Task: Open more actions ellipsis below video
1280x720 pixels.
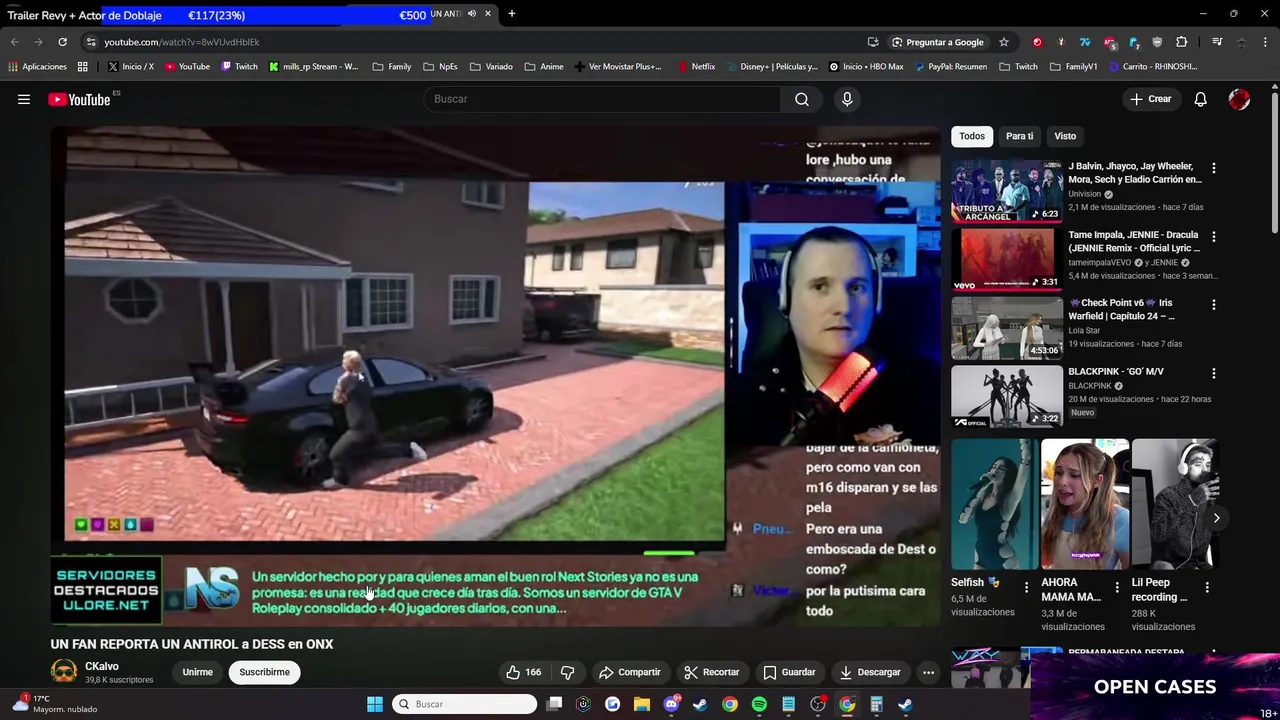Action: (x=928, y=672)
